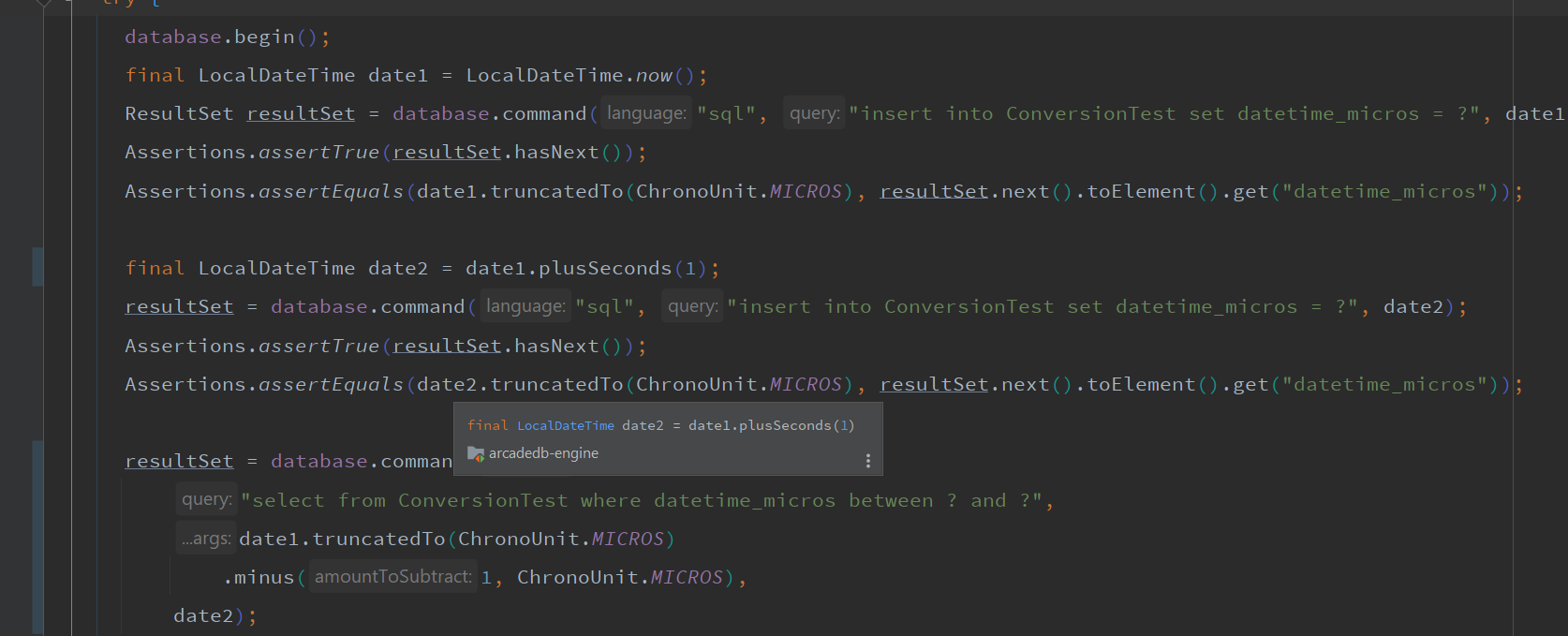Click 'hasNext' in the first assertTrue line
The image size is (1568, 636).
556,153
